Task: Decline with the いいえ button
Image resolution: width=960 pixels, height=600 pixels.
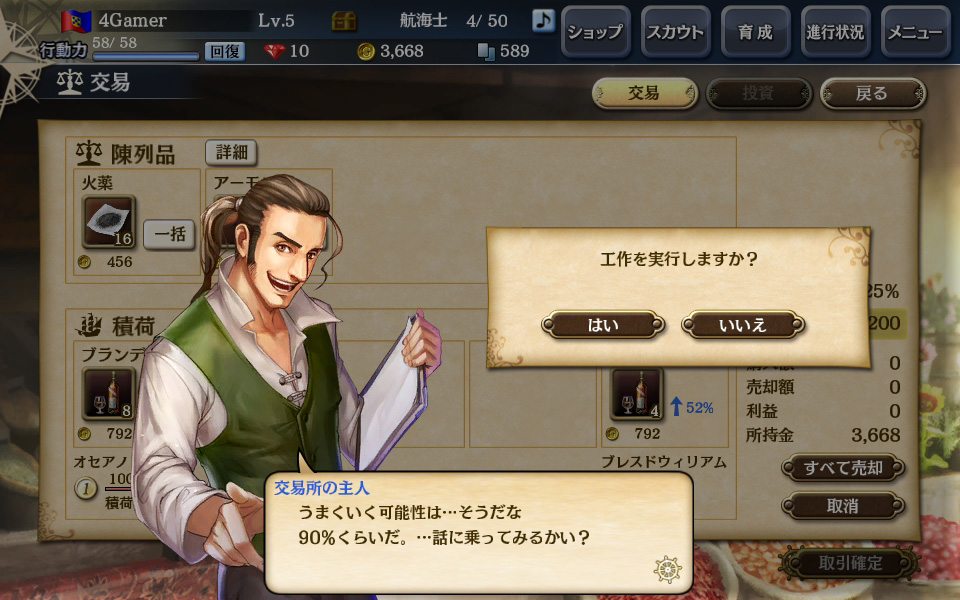Action: (743, 324)
